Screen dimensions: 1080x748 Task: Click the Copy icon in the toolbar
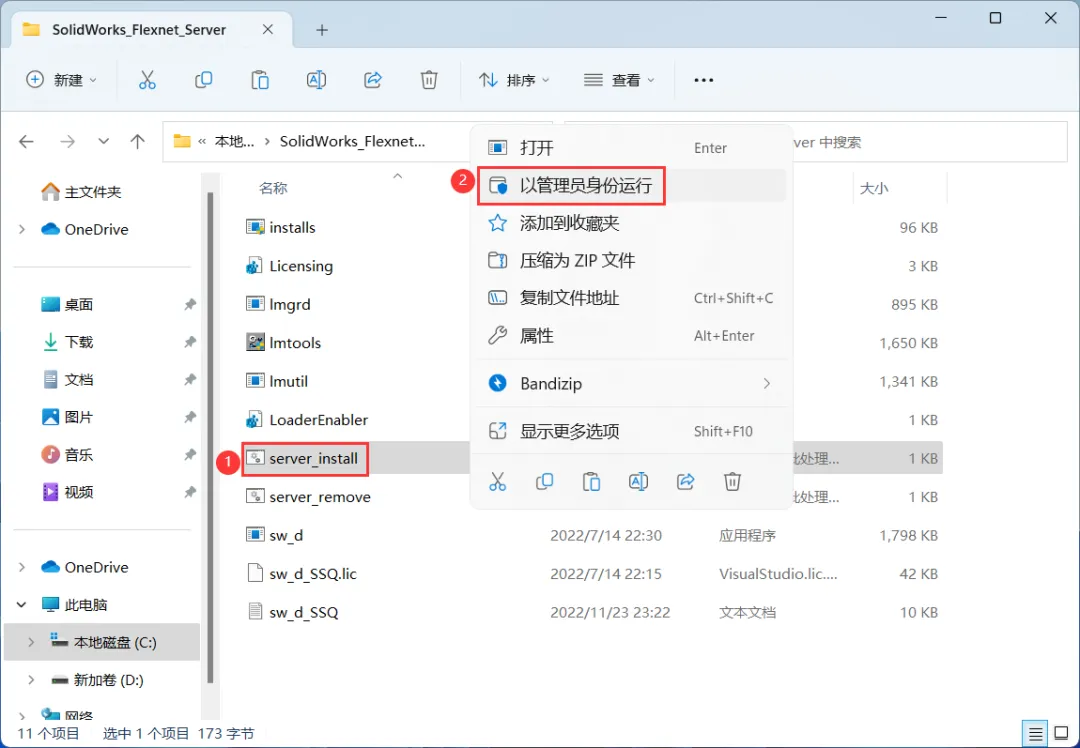point(203,80)
